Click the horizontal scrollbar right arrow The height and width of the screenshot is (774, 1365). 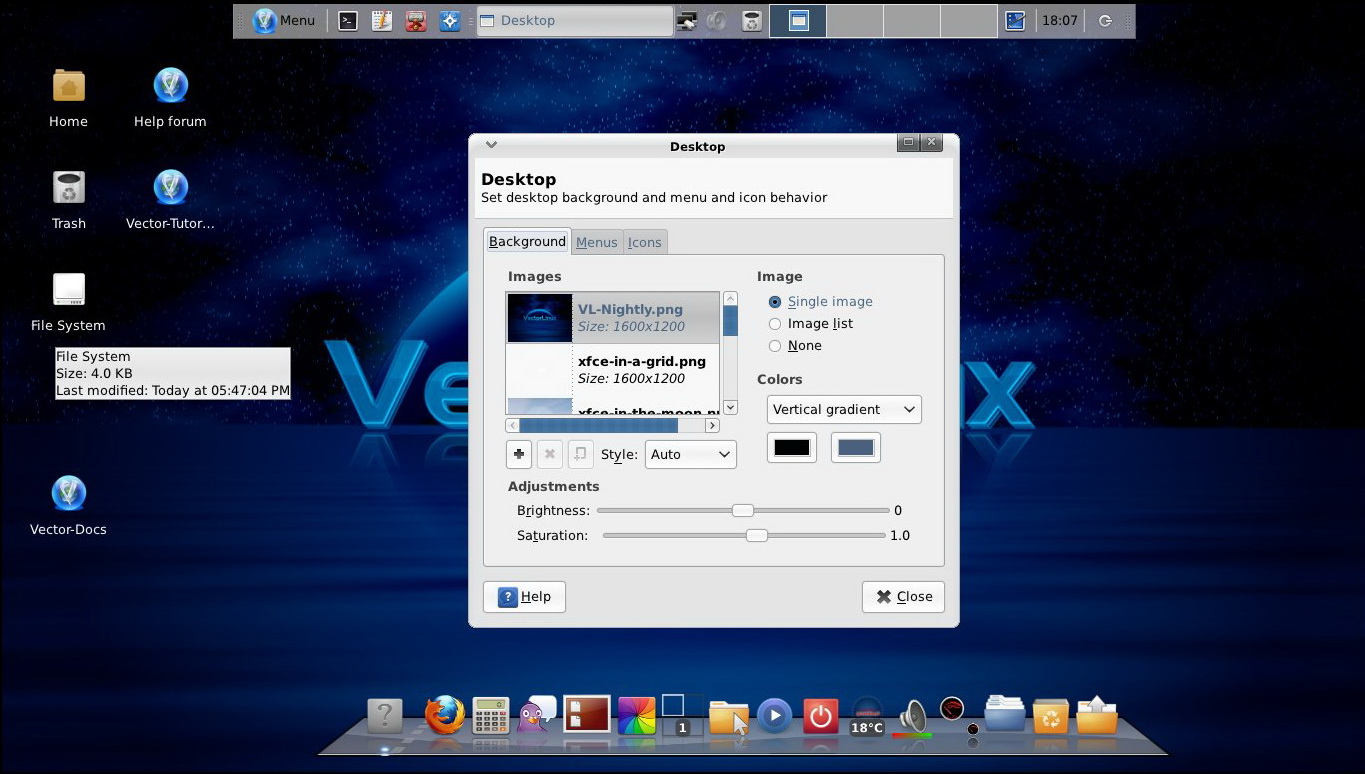(712, 425)
